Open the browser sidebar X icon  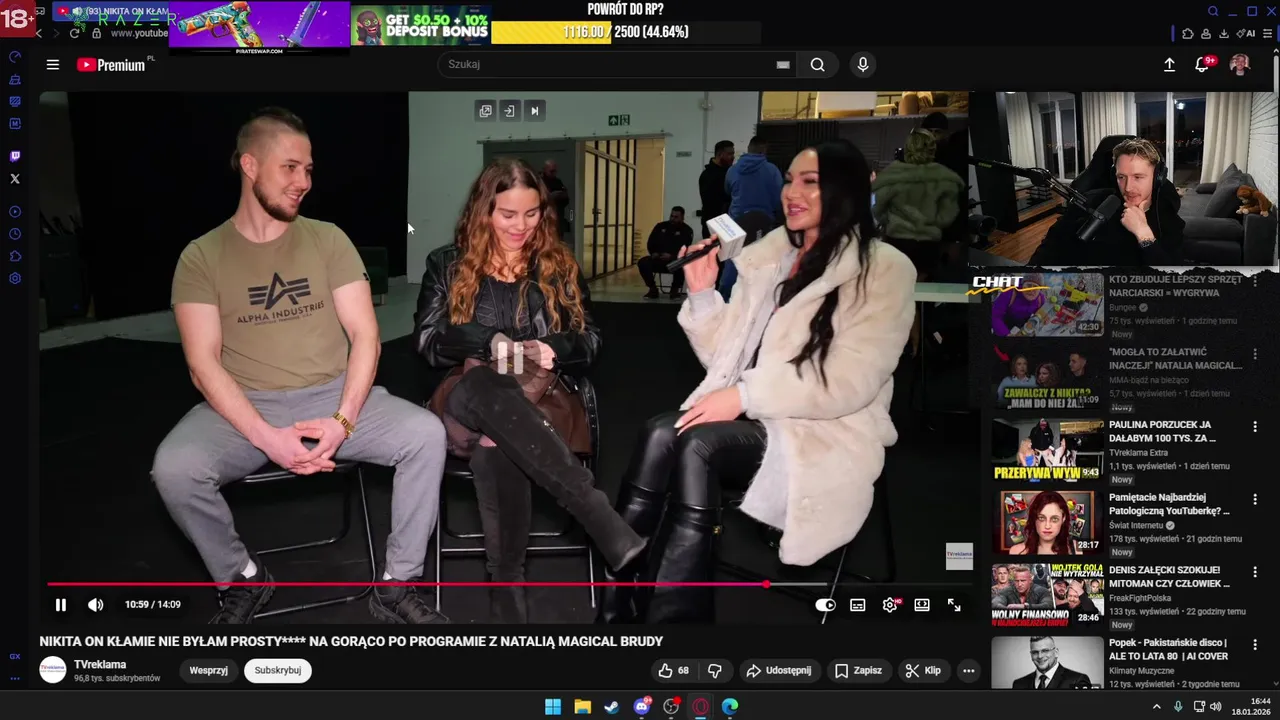(14, 179)
